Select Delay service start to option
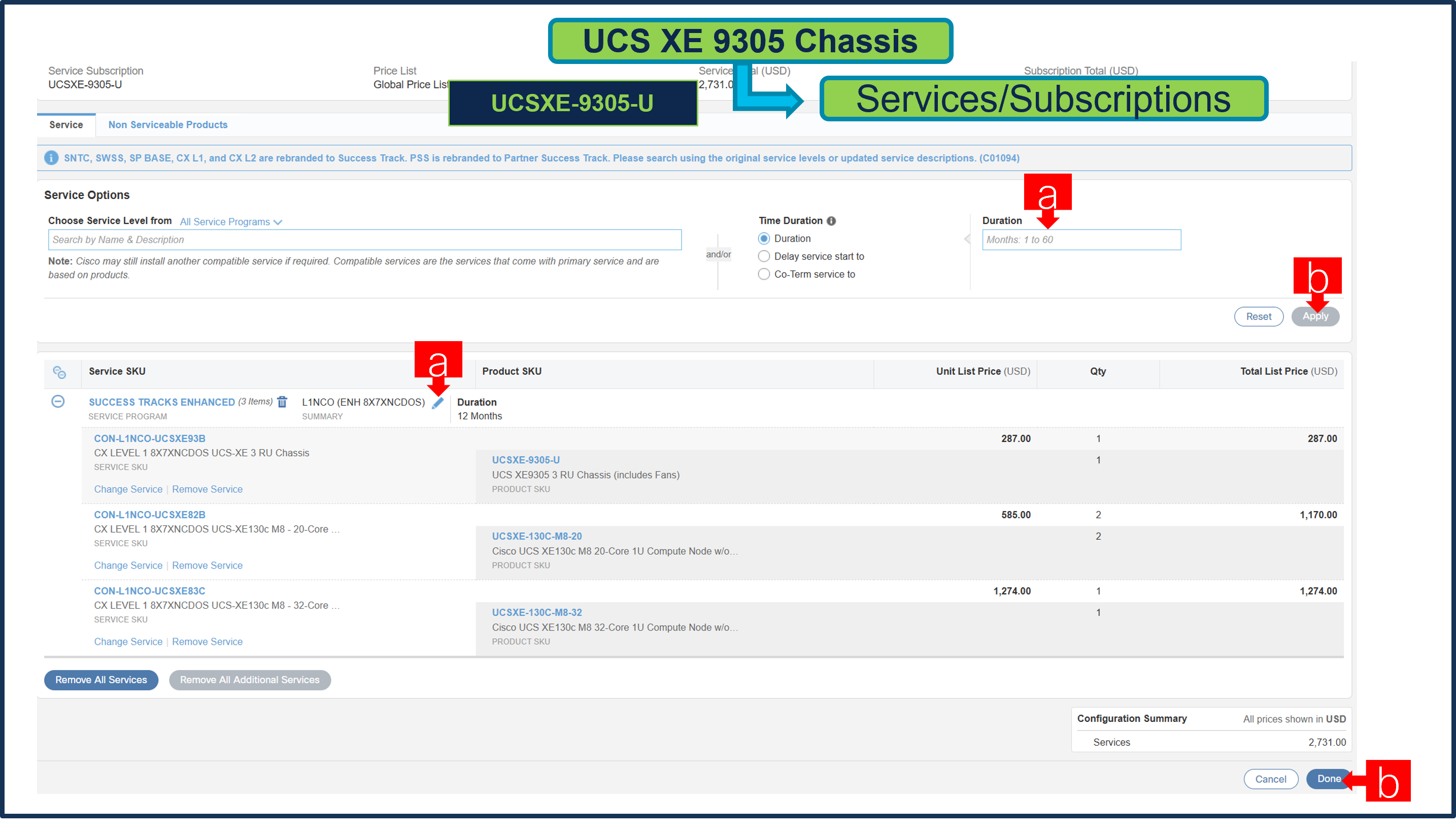The height and width of the screenshot is (831, 1456). (764, 256)
